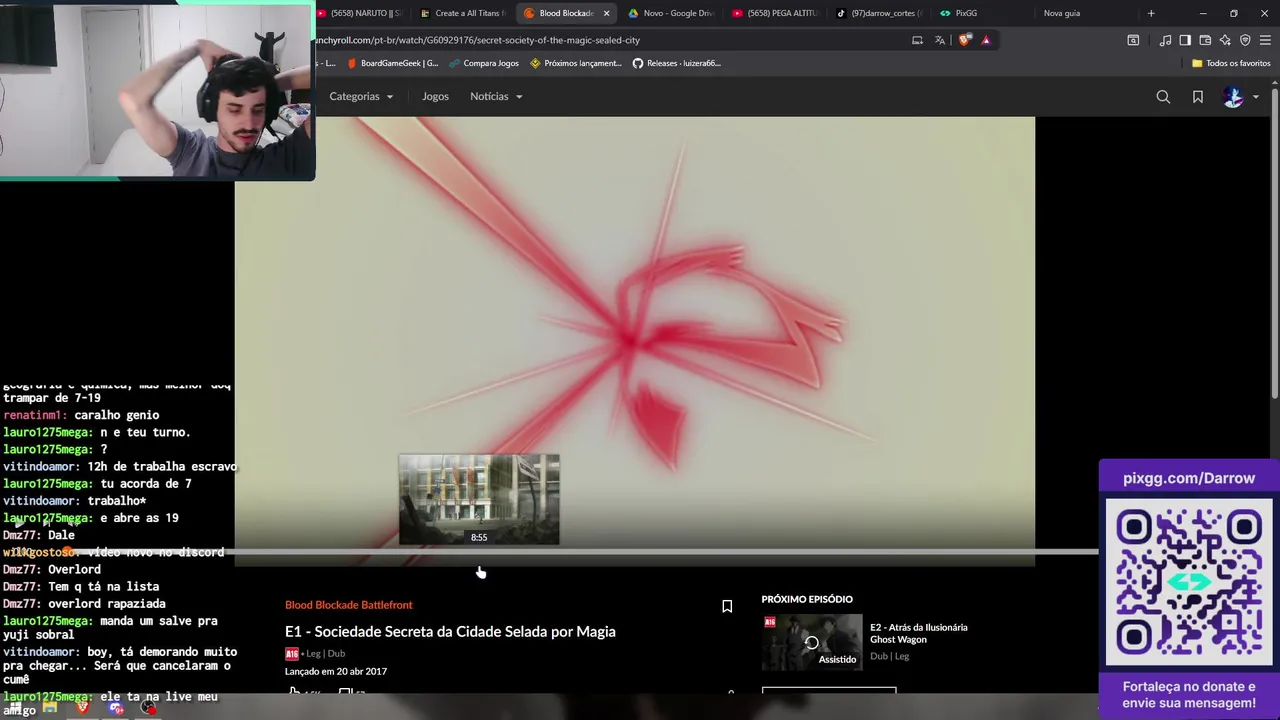Click the translate page icon in address bar

pos(940,40)
